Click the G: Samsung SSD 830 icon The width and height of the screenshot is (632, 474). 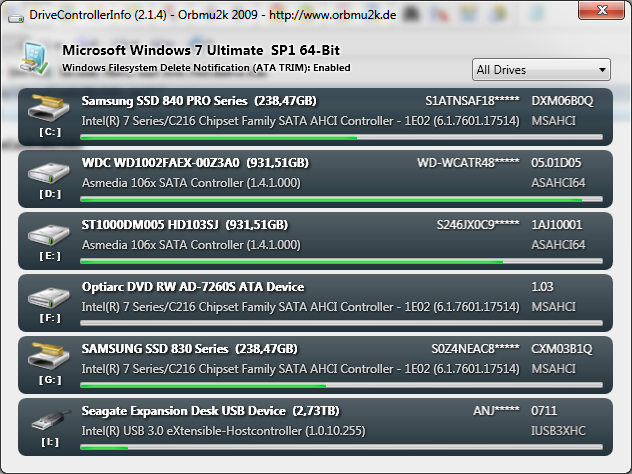[48, 356]
